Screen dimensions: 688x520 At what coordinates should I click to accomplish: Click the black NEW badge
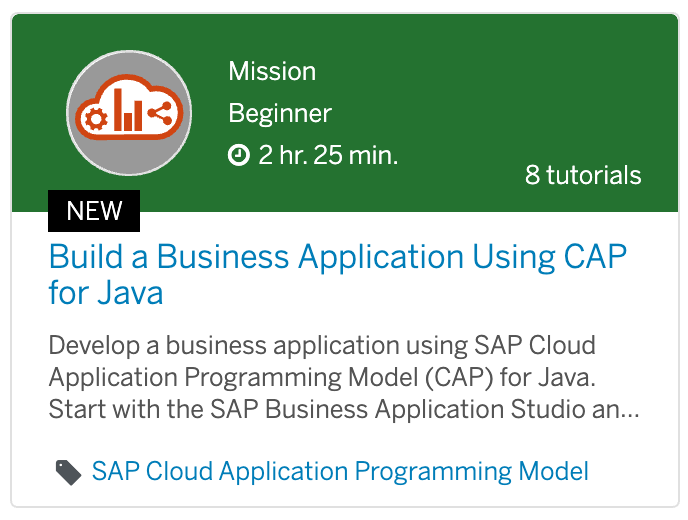94,211
